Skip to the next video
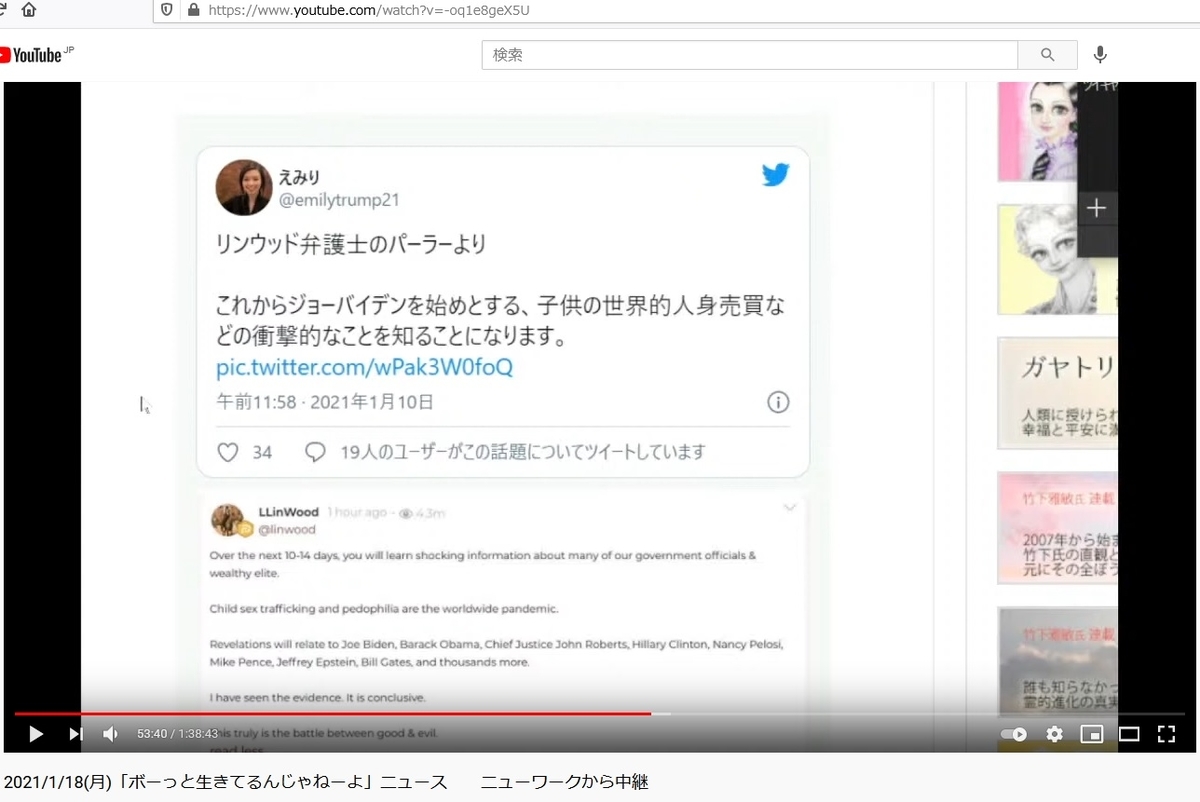The image size is (1200, 802). pyautogui.click(x=75, y=734)
